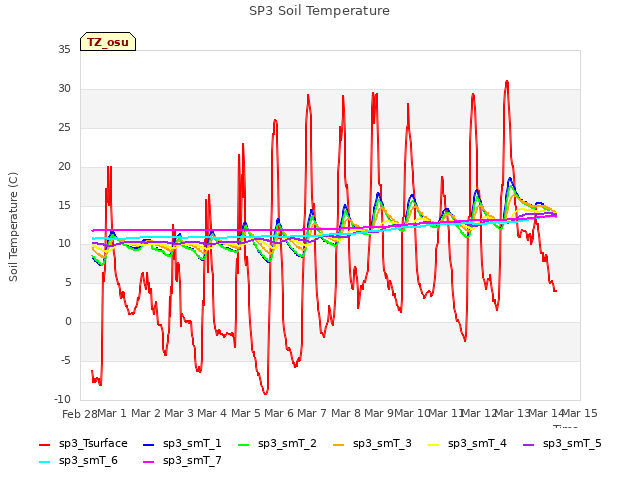Viewport: 640px width, 480px height.
Task: Click the 30 y-axis tick label
Action: pos(64,88)
